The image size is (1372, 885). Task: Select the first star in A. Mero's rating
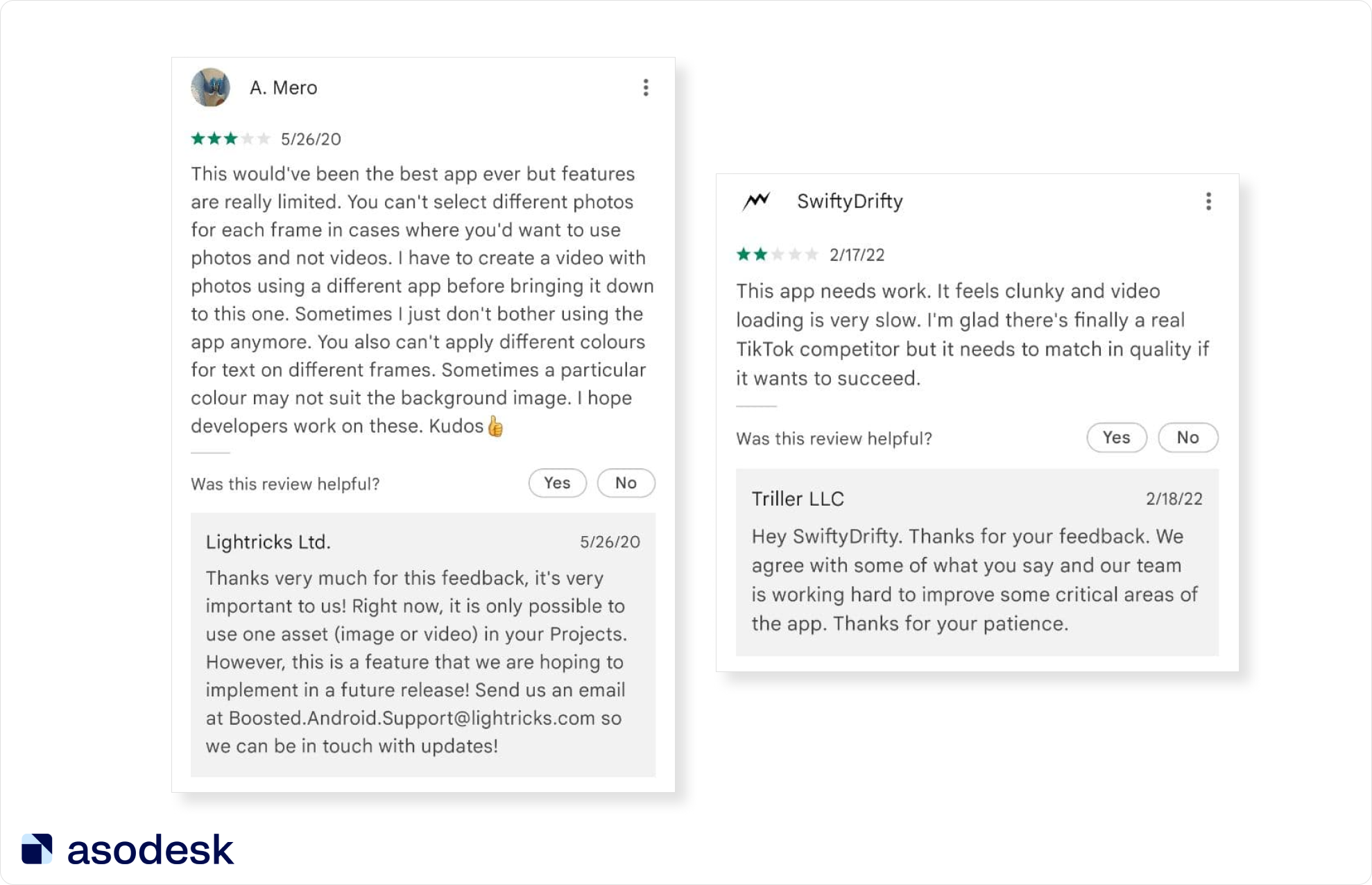[x=196, y=138]
